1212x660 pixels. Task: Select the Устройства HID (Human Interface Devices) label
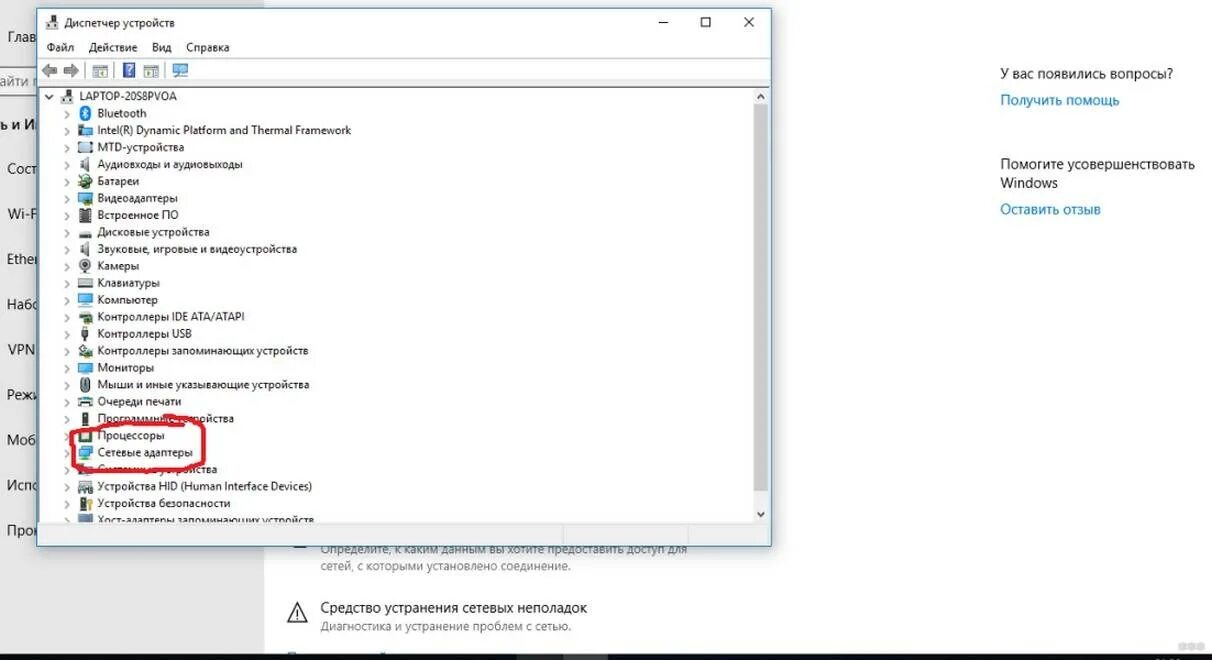click(205, 486)
